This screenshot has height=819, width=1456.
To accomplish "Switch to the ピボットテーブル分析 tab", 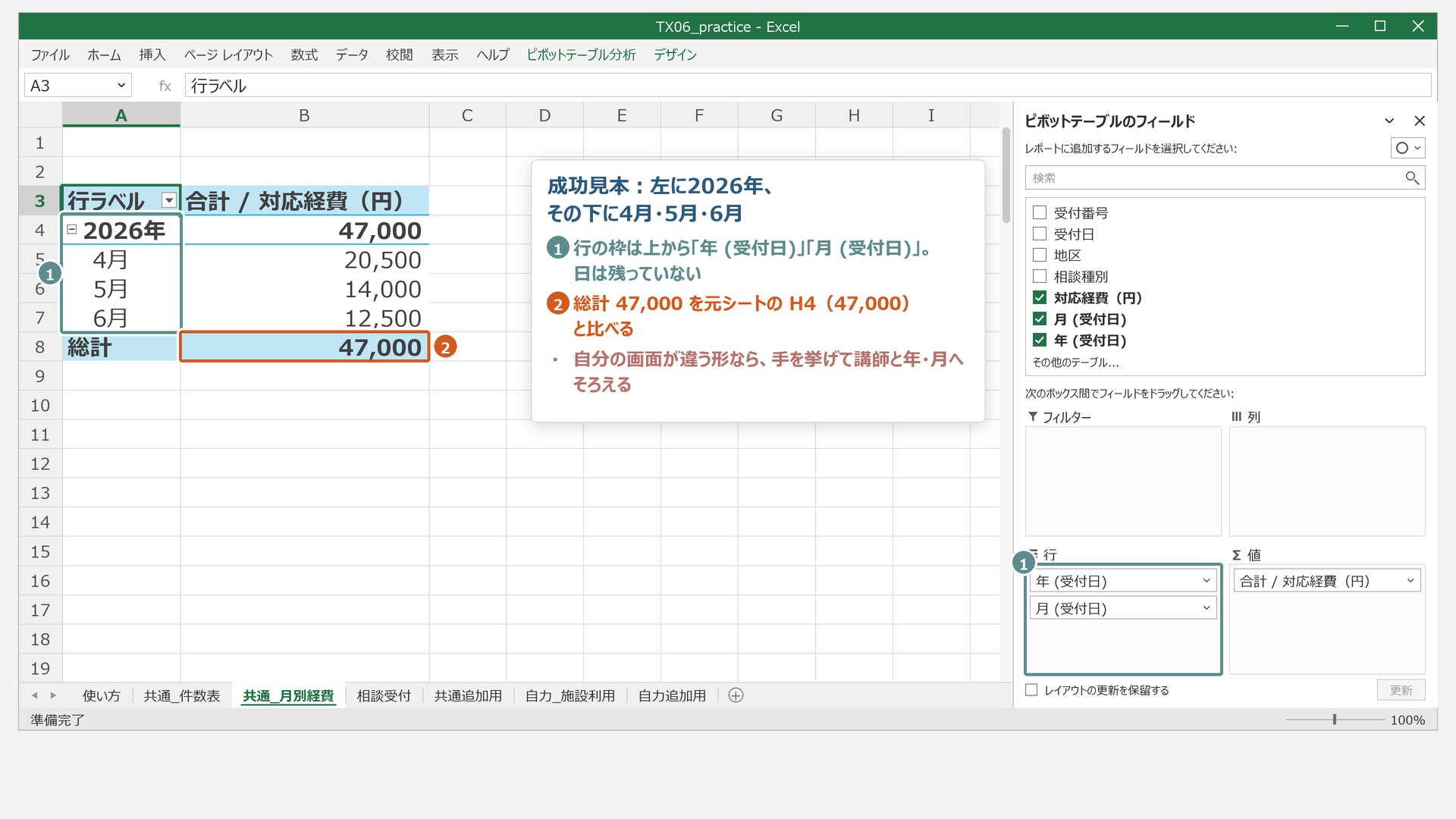I will [581, 55].
